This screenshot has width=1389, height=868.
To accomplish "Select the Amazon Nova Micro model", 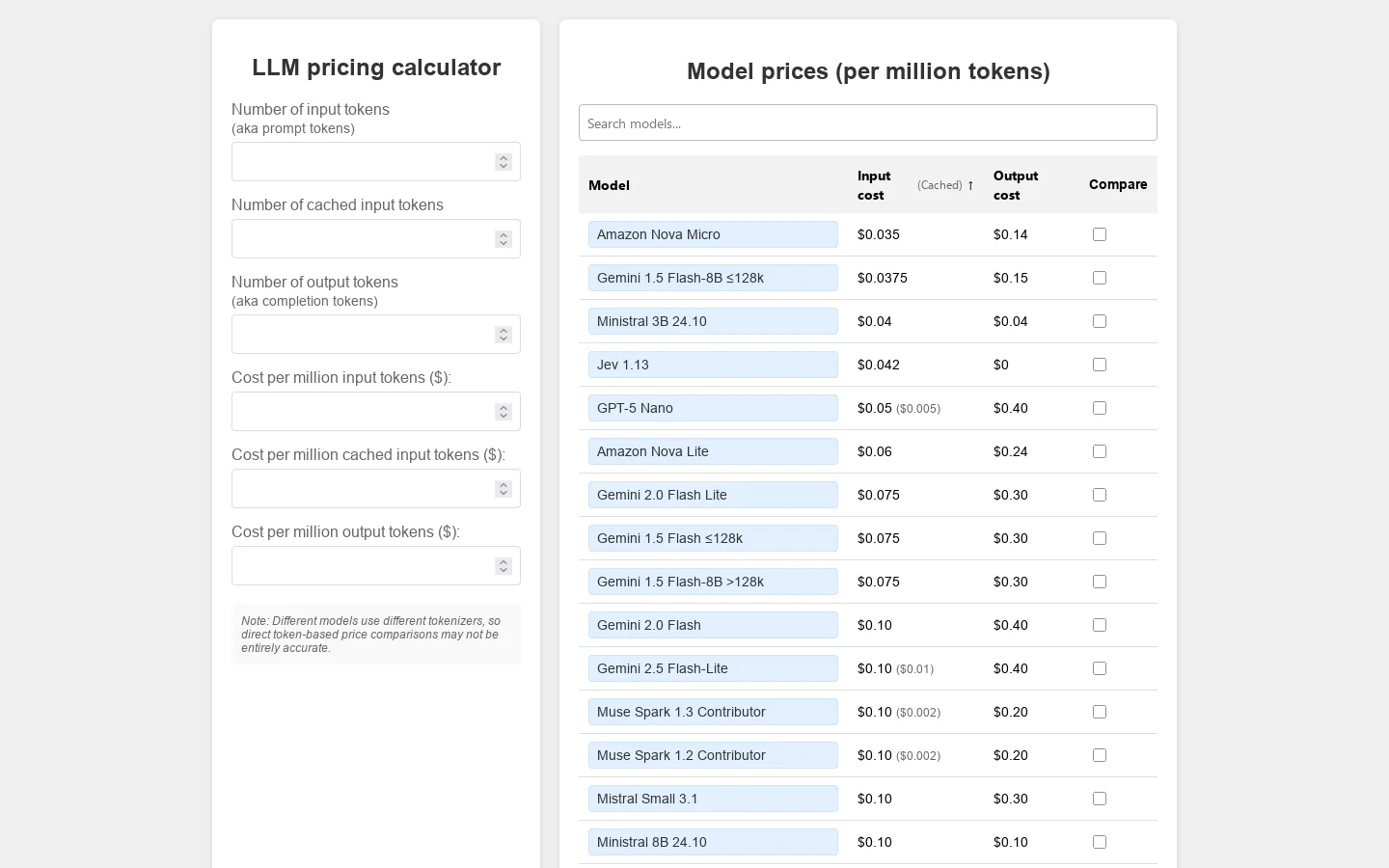I will 713,234.
